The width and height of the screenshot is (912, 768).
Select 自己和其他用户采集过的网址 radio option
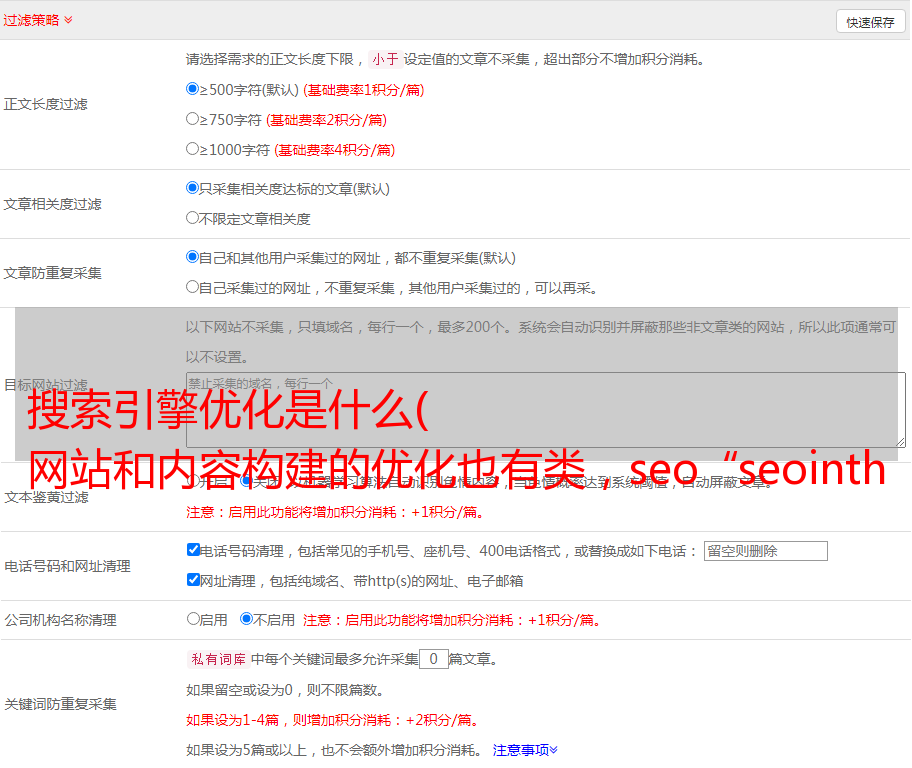click(x=192, y=257)
